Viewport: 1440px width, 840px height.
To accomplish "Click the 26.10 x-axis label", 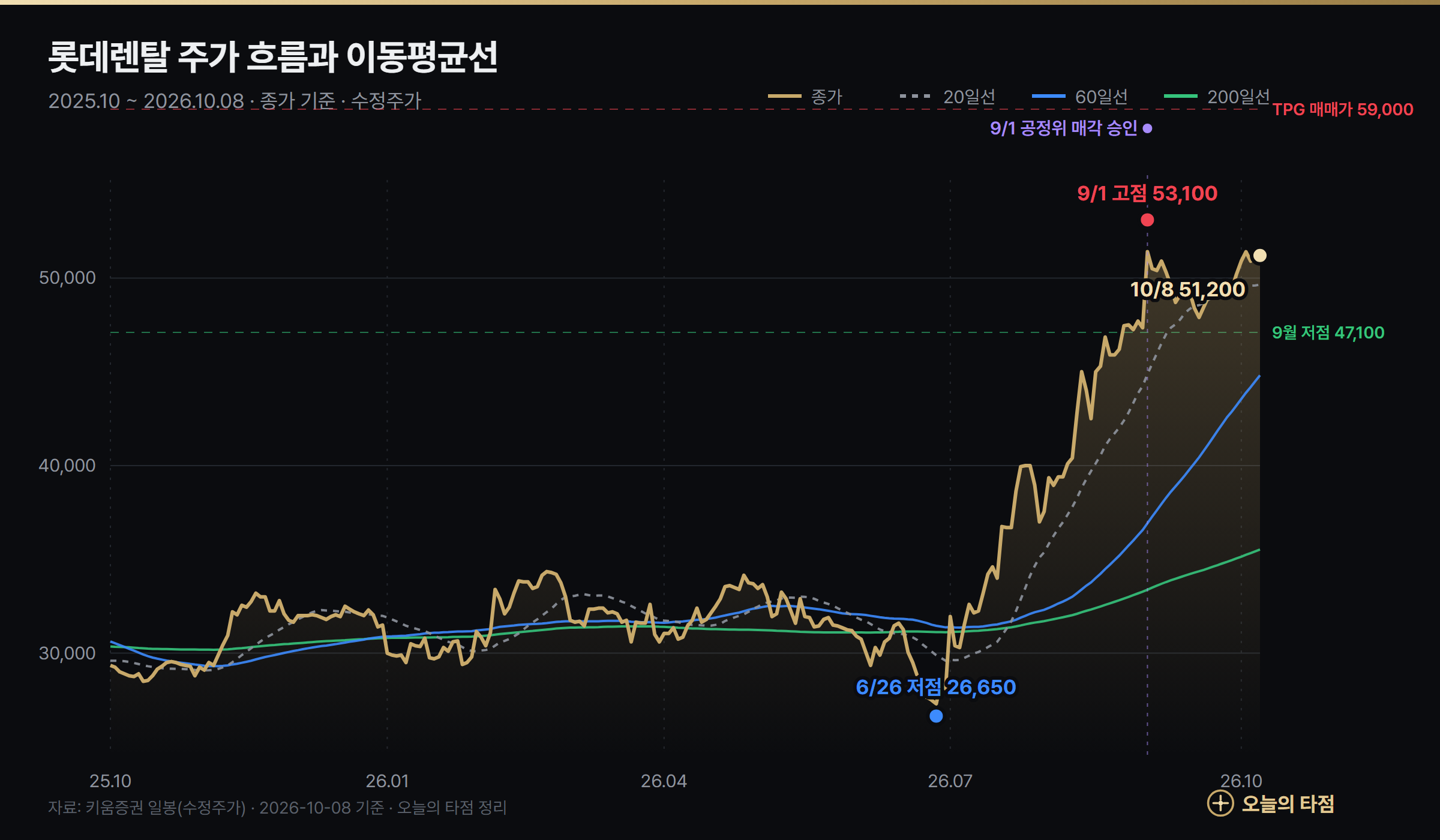I will (1241, 781).
